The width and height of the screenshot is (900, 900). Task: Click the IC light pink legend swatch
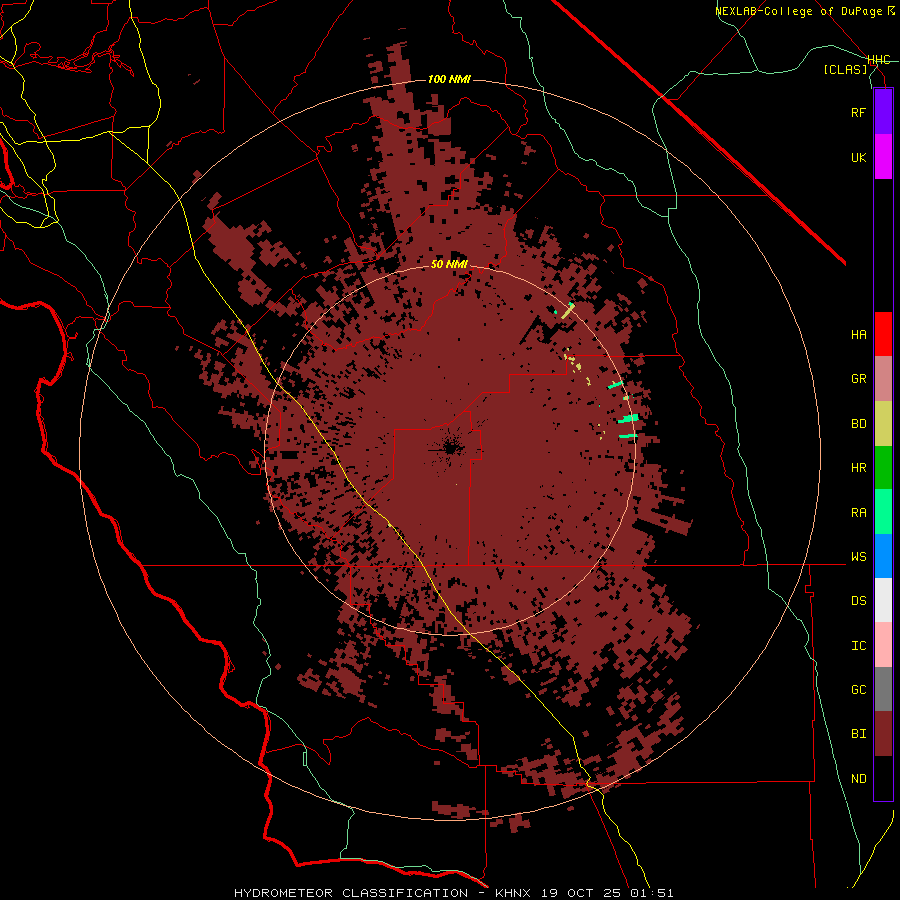(x=883, y=645)
